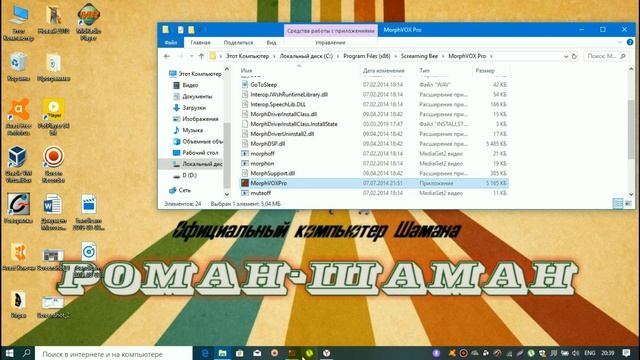Open Action Center notifications icon
This screenshot has width=640, height=360.
pos(627,353)
